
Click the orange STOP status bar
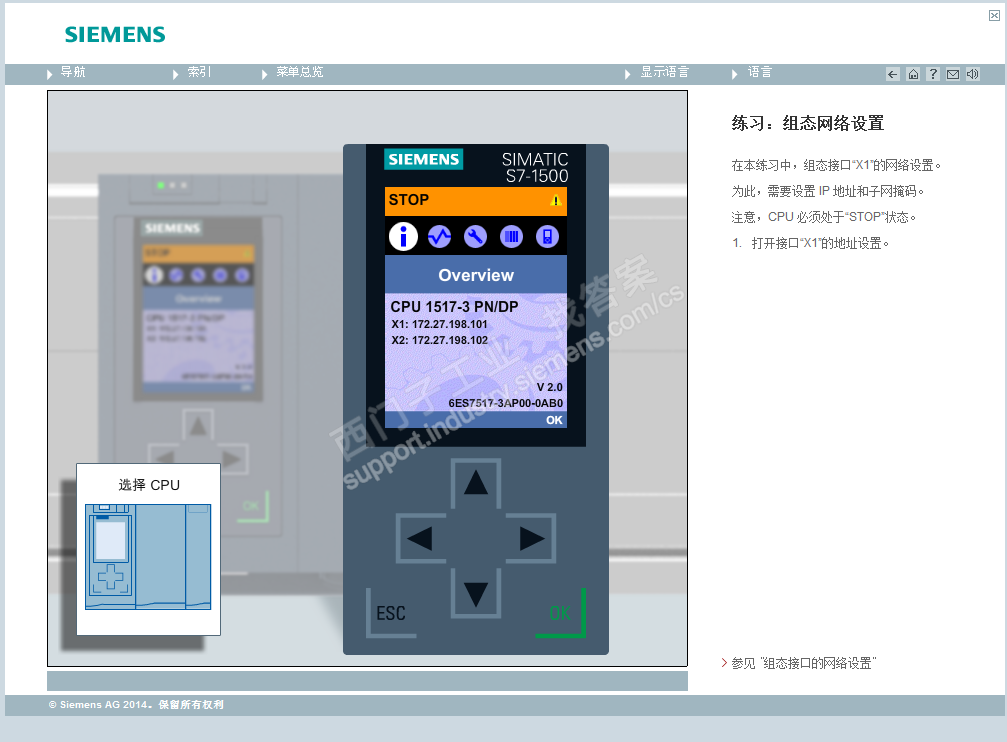point(476,201)
